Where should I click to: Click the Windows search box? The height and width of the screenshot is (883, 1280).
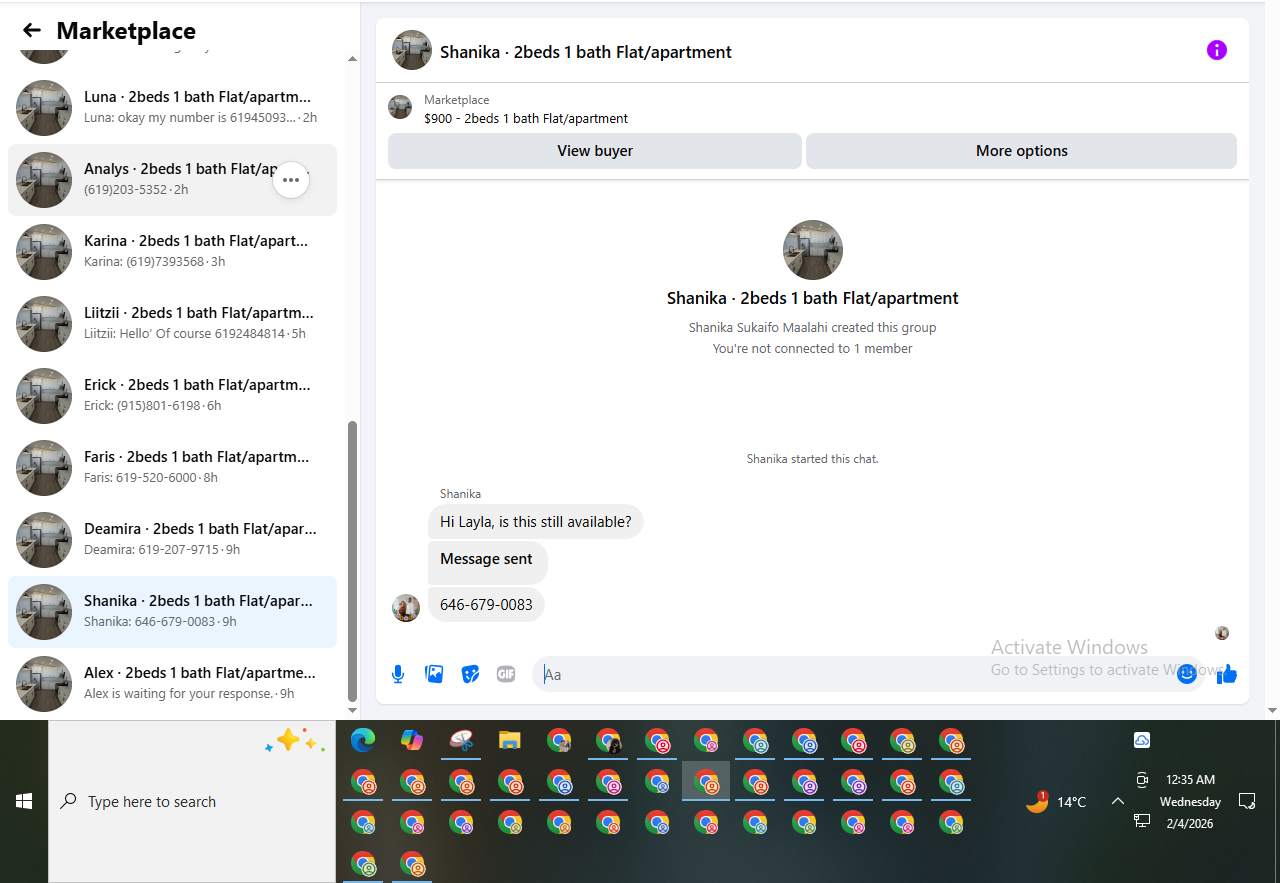[x=190, y=801]
